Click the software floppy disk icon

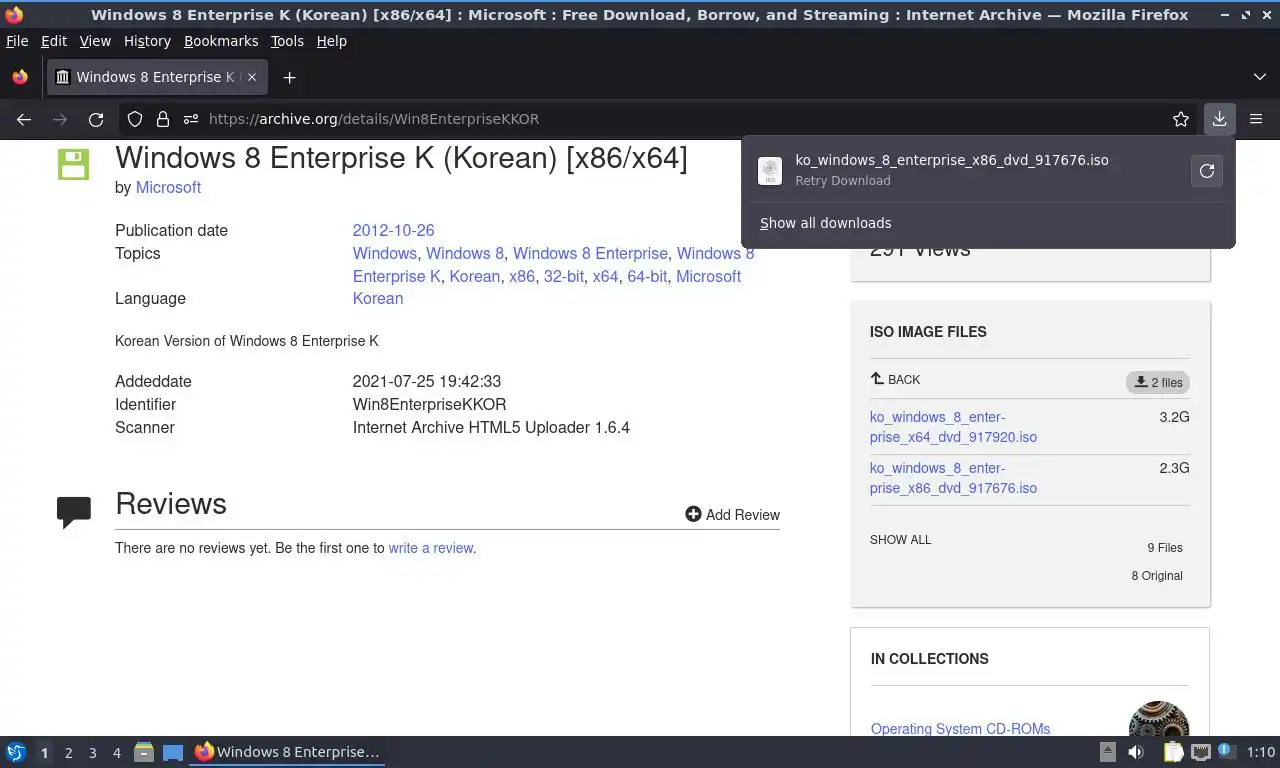(73, 164)
